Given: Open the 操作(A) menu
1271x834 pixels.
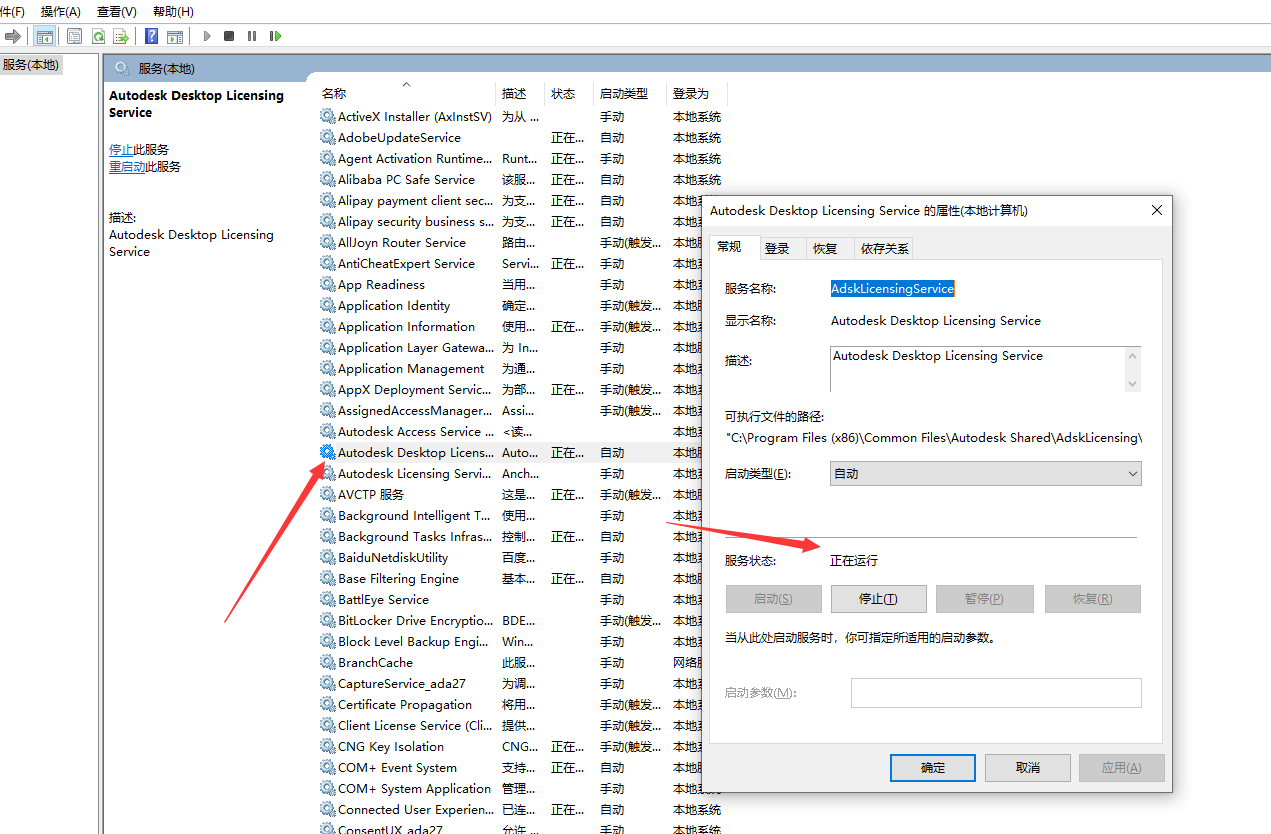Looking at the screenshot, I should [61, 11].
